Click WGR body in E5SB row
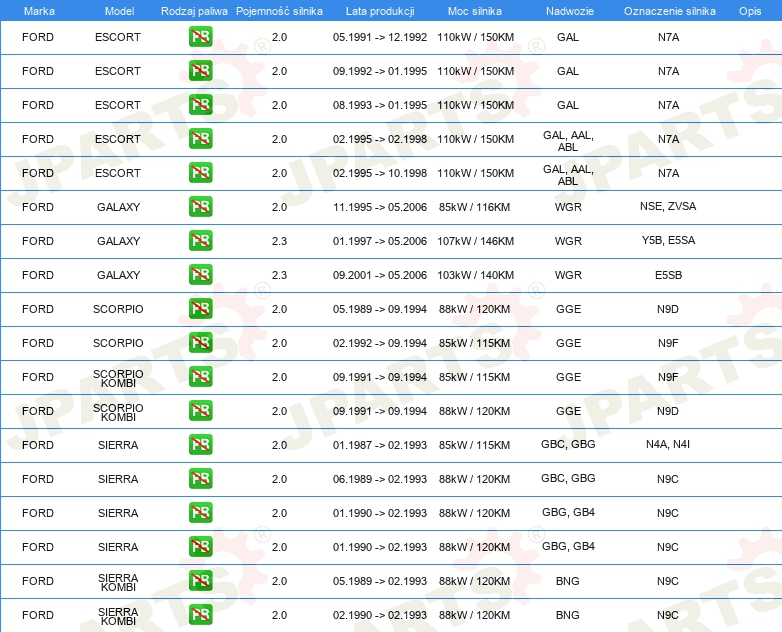The width and height of the screenshot is (782, 632). click(568, 274)
